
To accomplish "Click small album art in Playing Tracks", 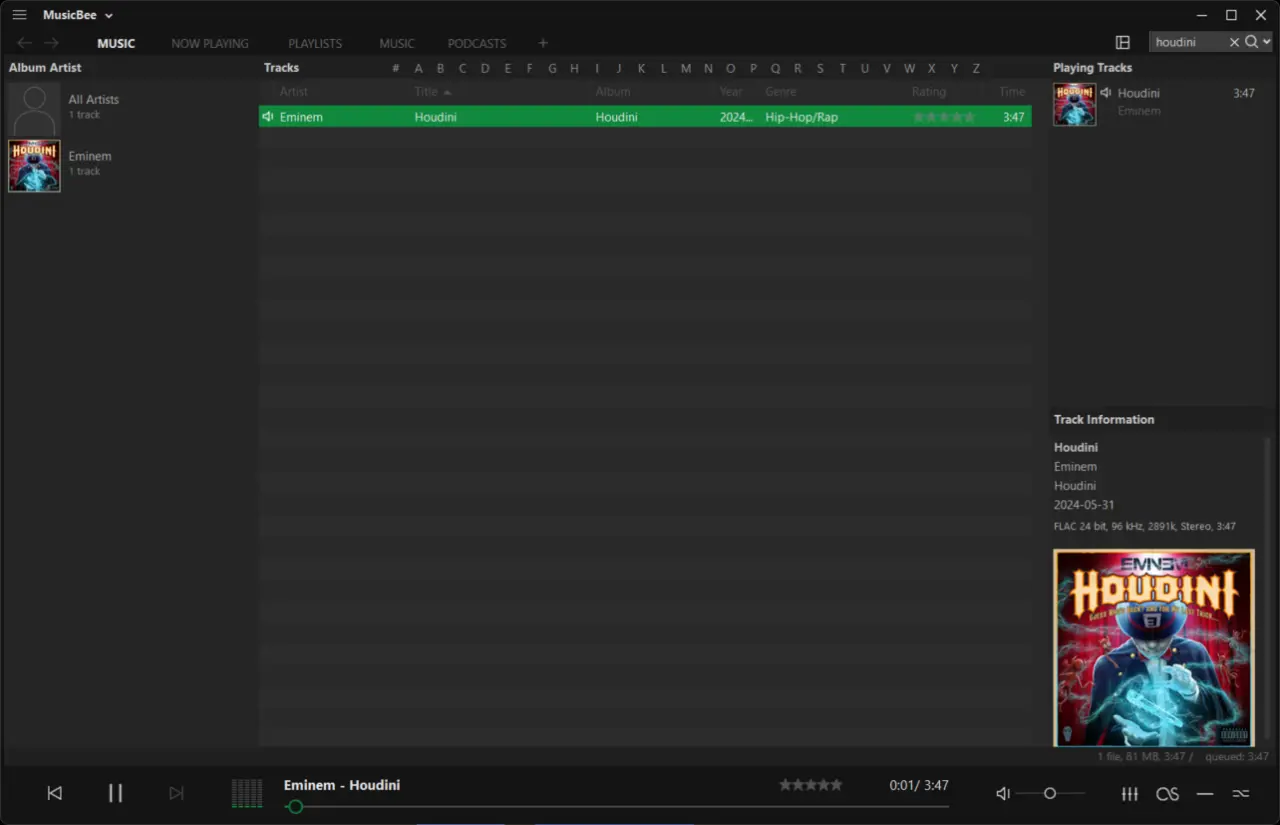I will tap(1074, 104).
